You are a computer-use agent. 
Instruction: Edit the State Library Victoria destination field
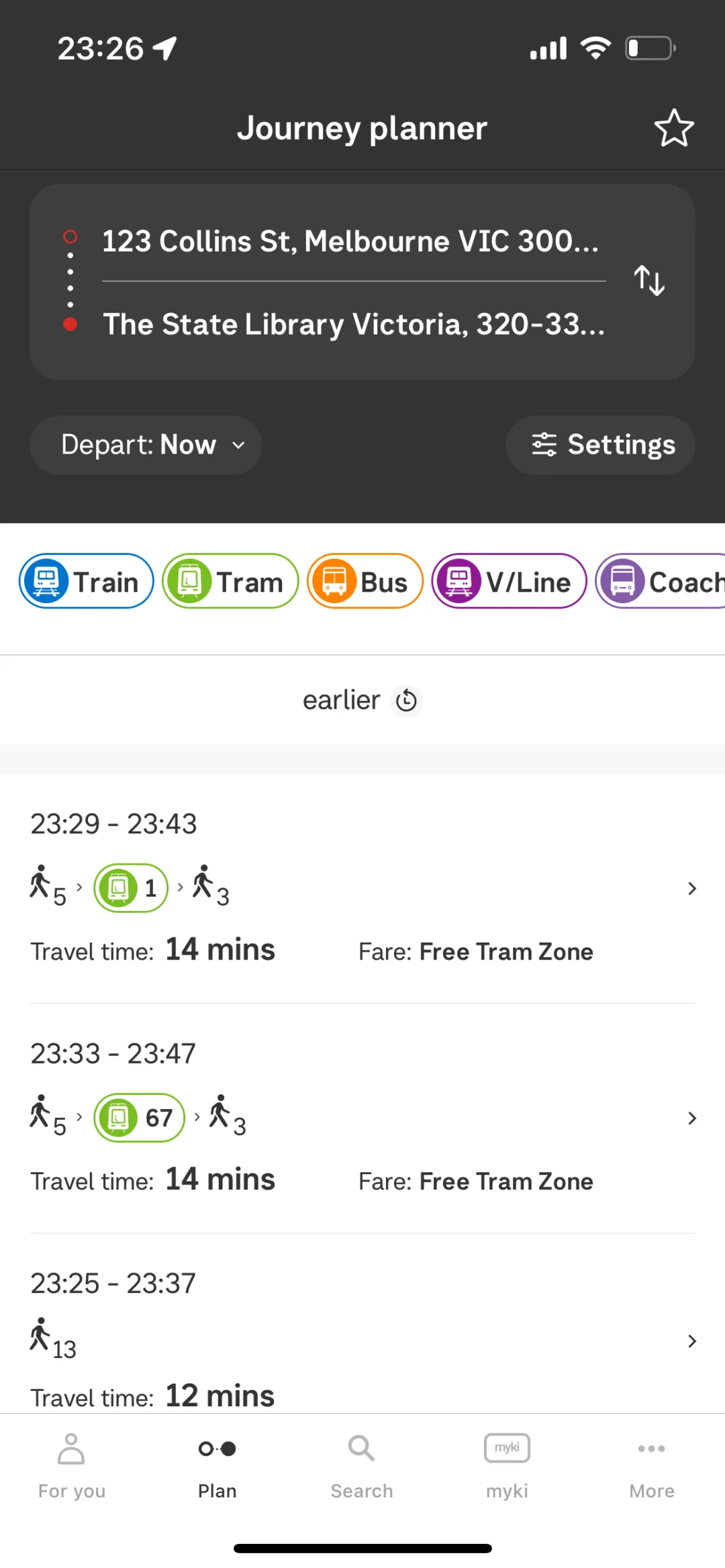(354, 325)
